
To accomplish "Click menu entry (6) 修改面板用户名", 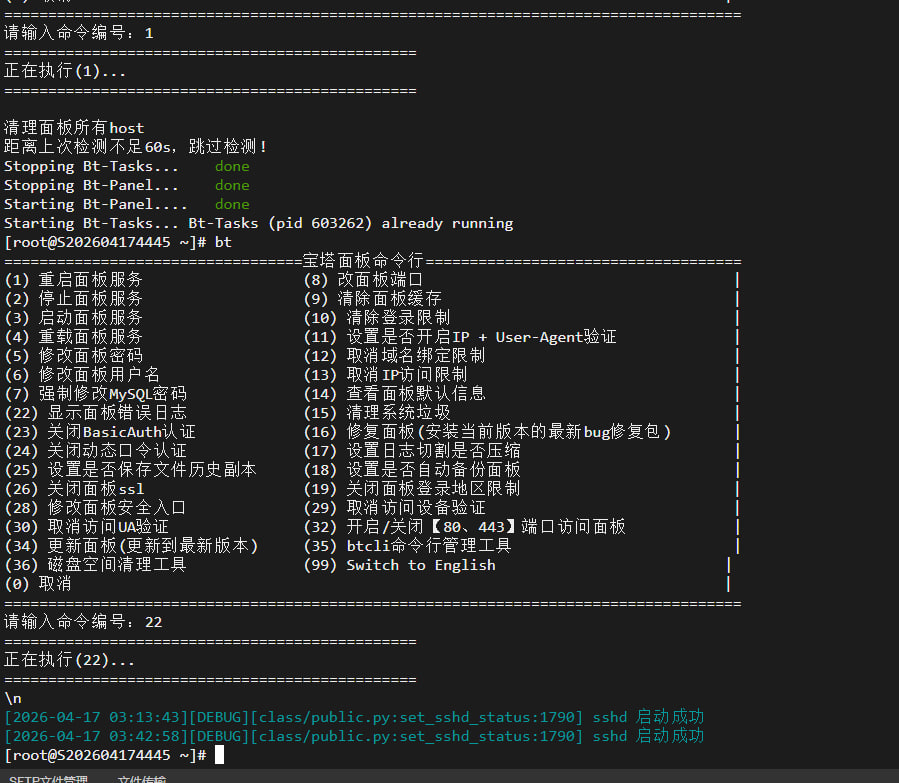I will [x=82, y=374].
